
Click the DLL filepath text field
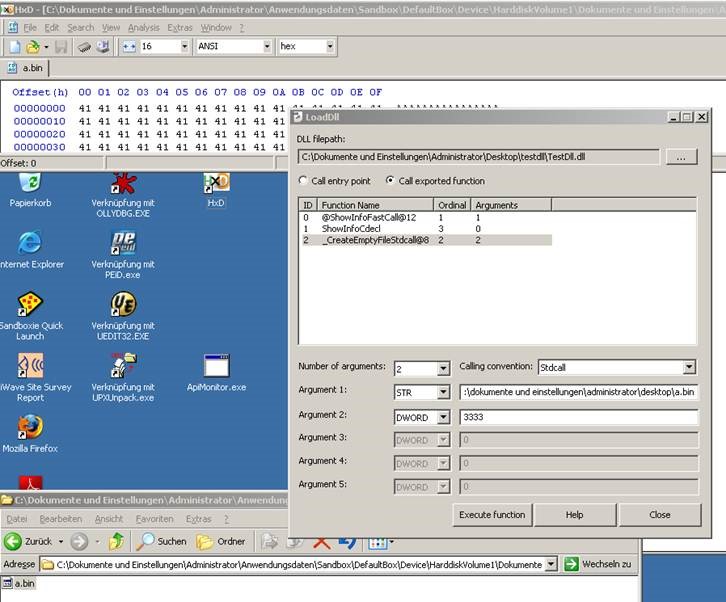478,157
